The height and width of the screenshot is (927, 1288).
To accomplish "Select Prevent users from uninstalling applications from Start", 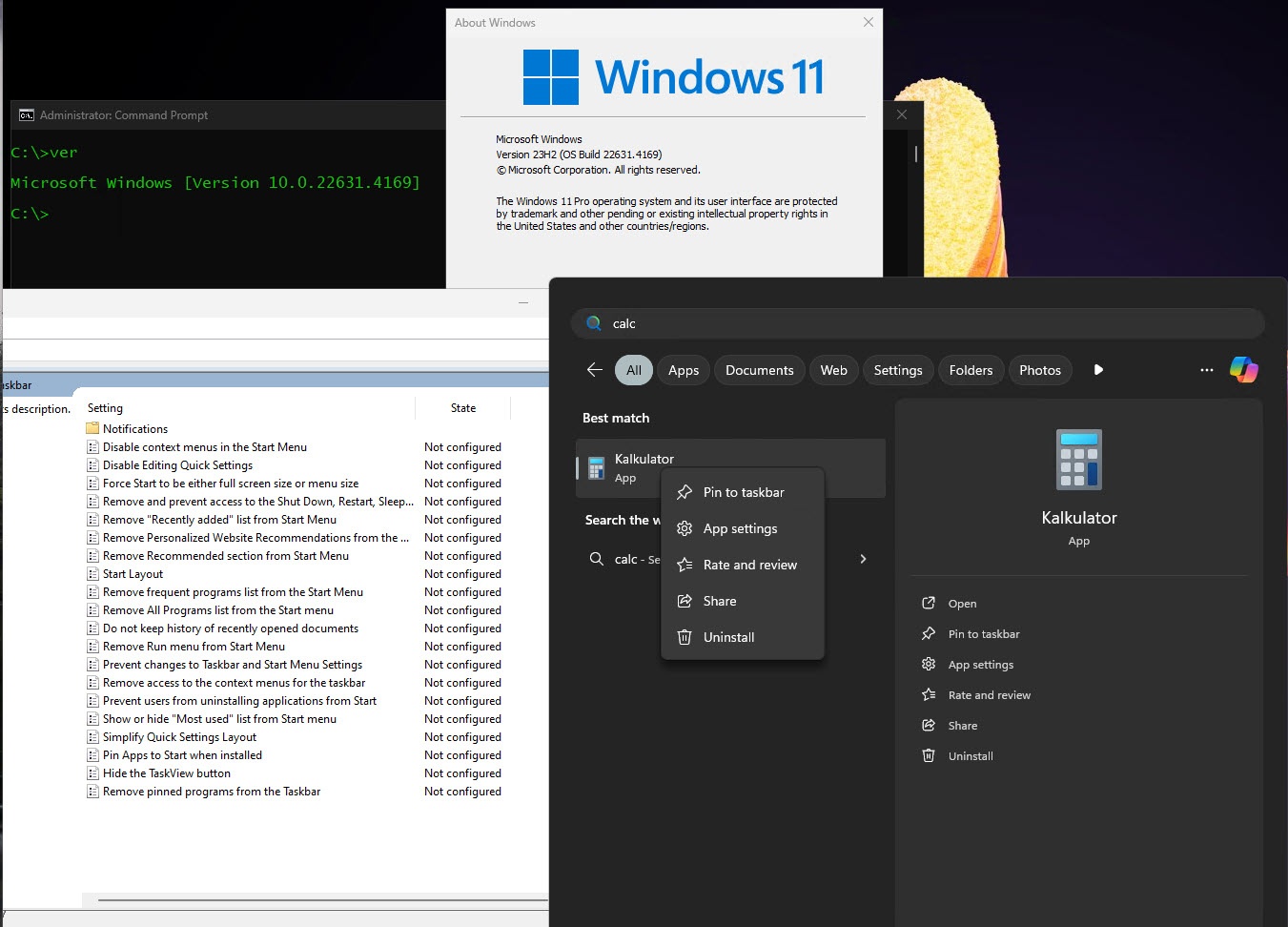I will tap(239, 701).
